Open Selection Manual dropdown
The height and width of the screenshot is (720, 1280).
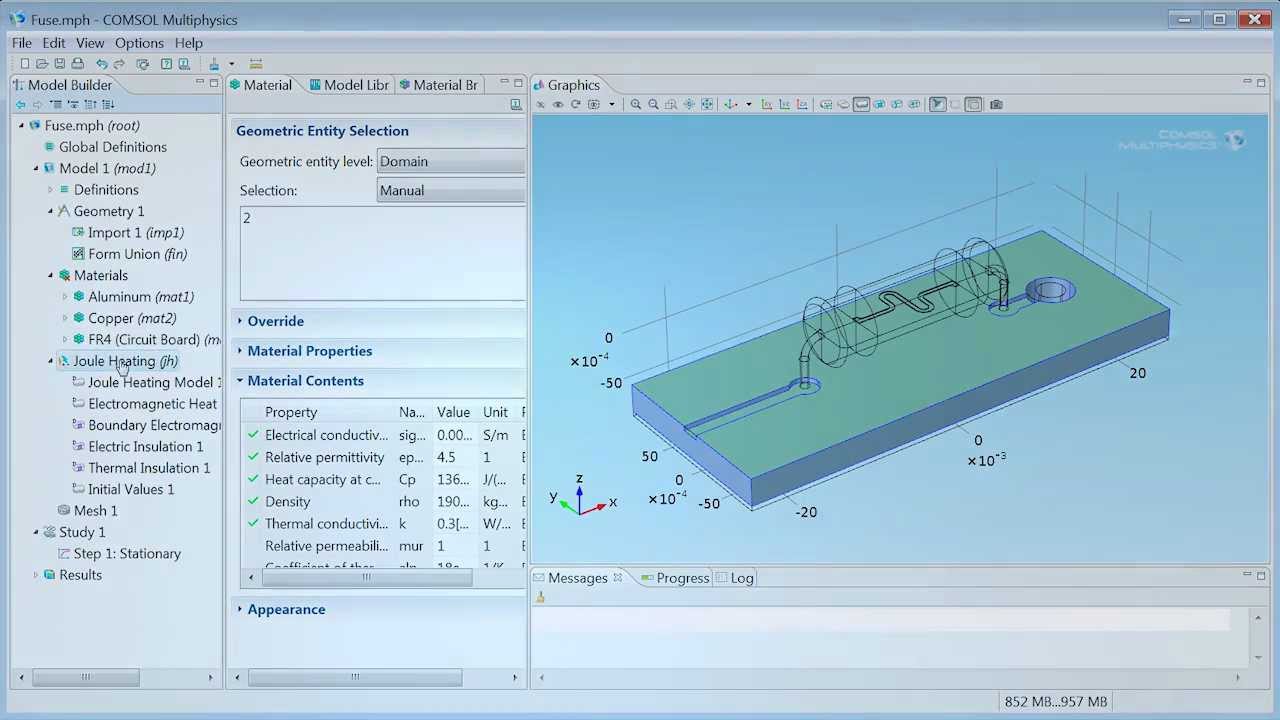click(451, 190)
